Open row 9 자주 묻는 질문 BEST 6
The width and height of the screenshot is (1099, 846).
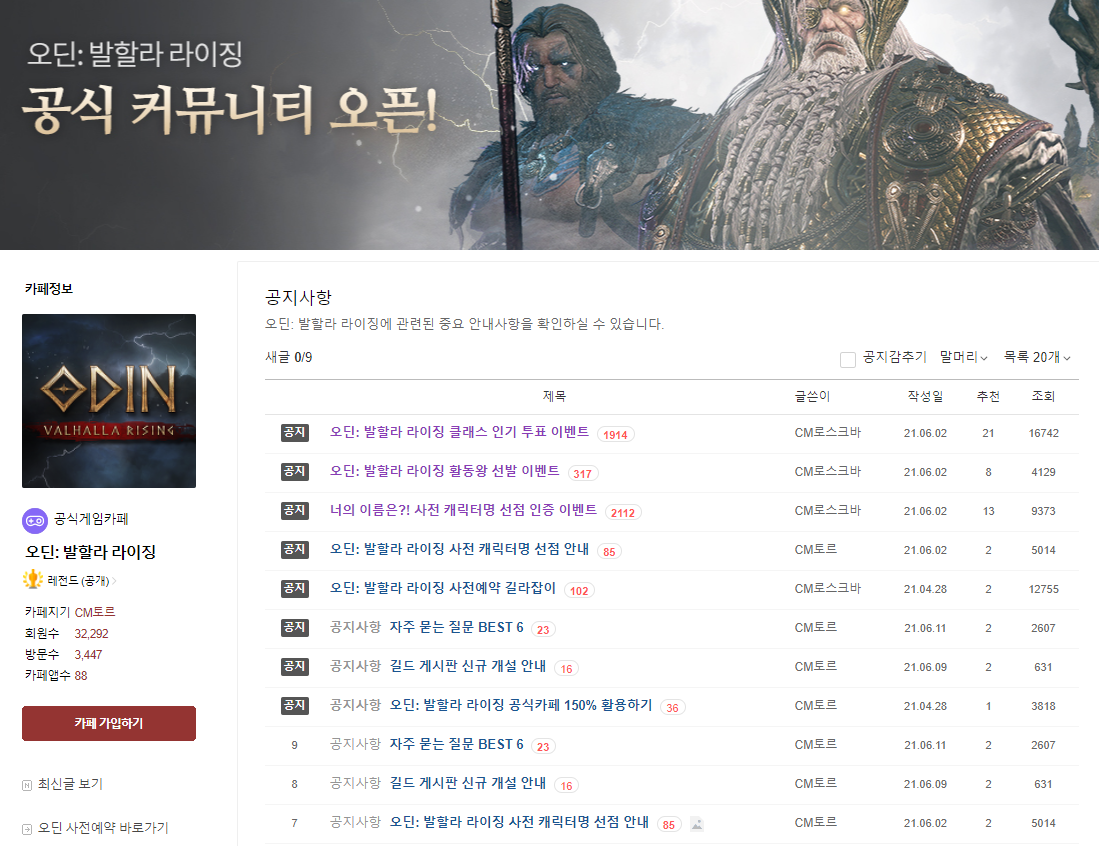pos(456,744)
